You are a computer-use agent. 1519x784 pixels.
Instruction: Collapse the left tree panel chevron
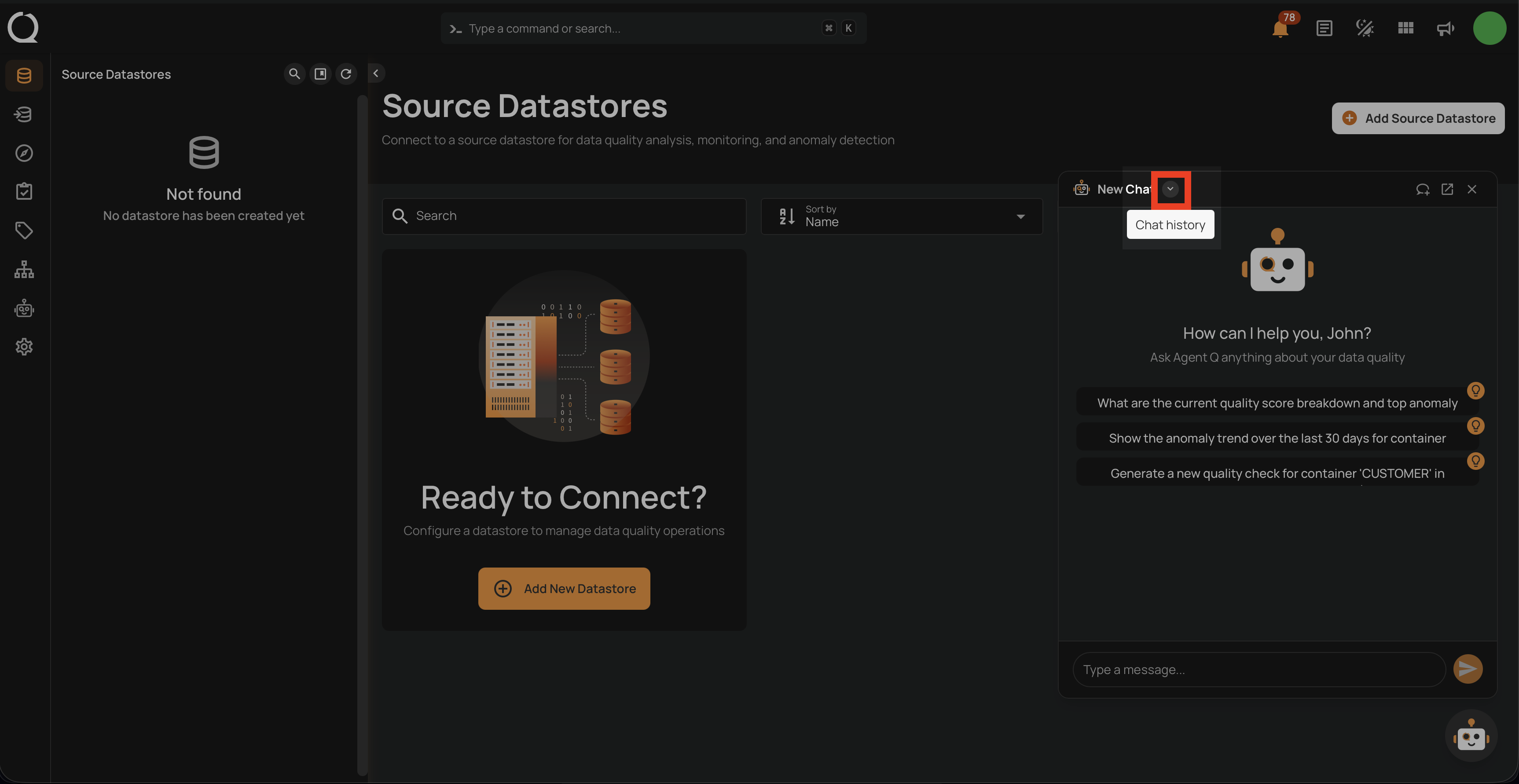pos(376,73)
